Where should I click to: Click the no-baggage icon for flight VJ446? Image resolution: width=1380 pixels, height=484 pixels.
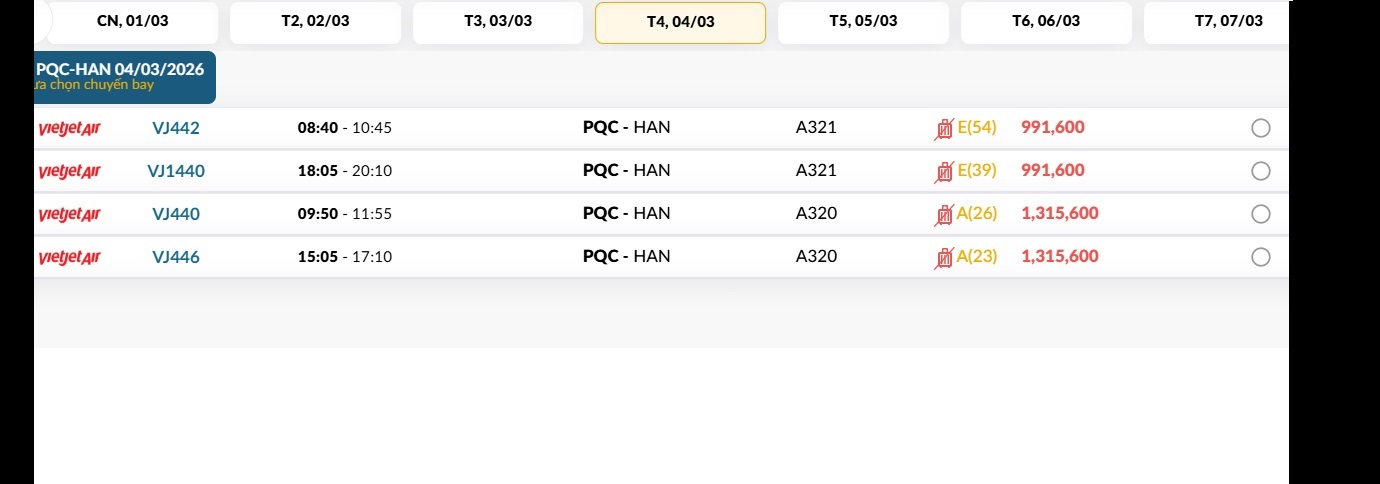(x=944, y=258)
